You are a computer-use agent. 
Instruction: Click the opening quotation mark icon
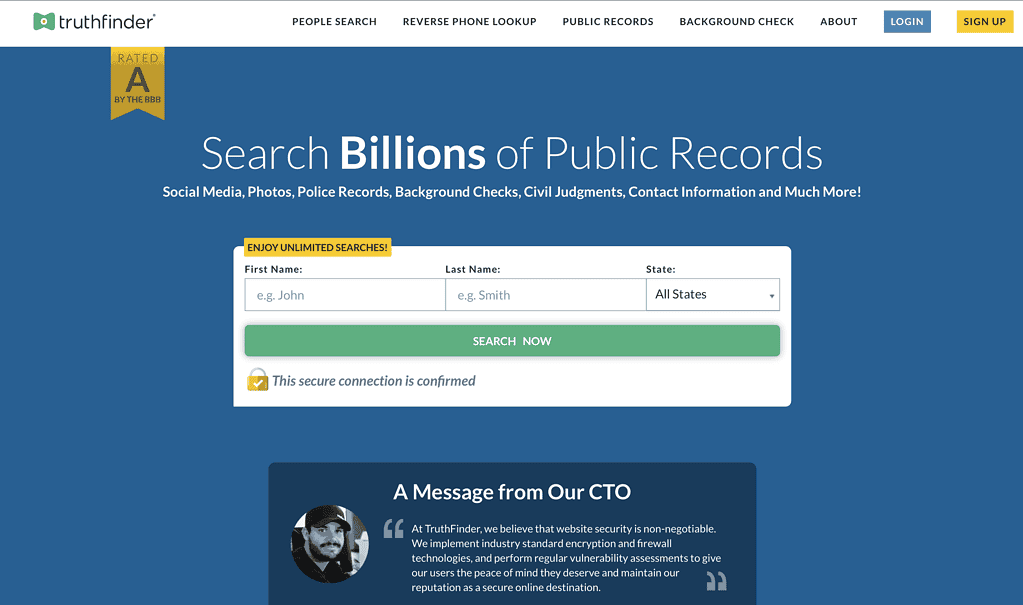click(x=393, y=528)
